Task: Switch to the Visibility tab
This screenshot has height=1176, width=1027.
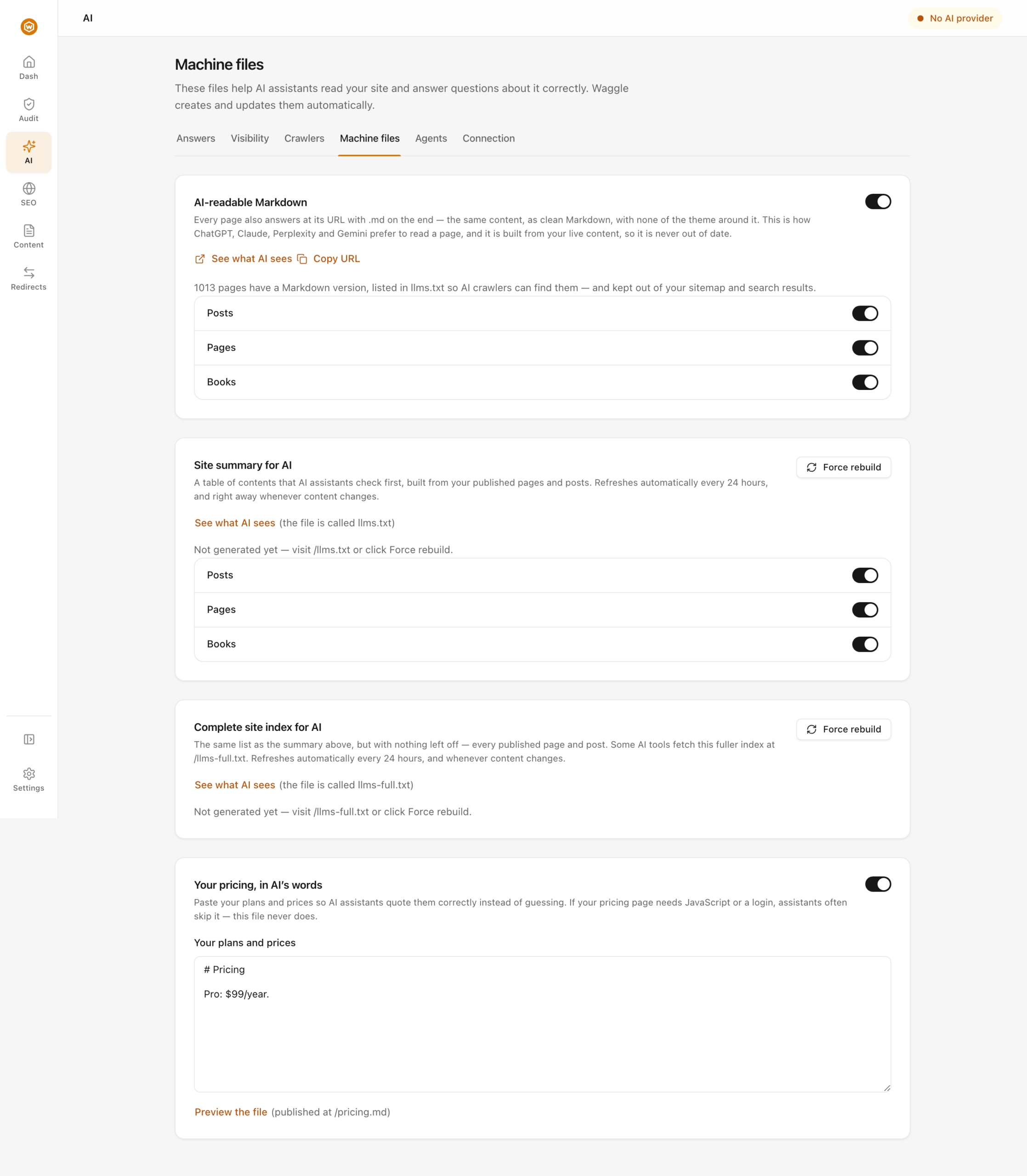Action: pos(250,139)
